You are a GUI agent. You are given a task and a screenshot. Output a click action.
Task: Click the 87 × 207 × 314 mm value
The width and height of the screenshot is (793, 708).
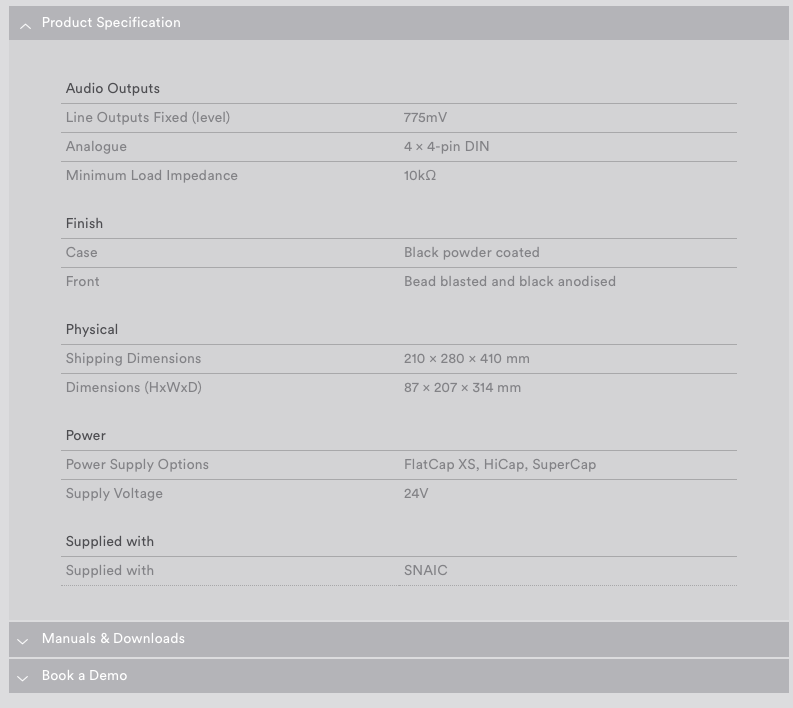pyautogui.click(x=462, y=388)
